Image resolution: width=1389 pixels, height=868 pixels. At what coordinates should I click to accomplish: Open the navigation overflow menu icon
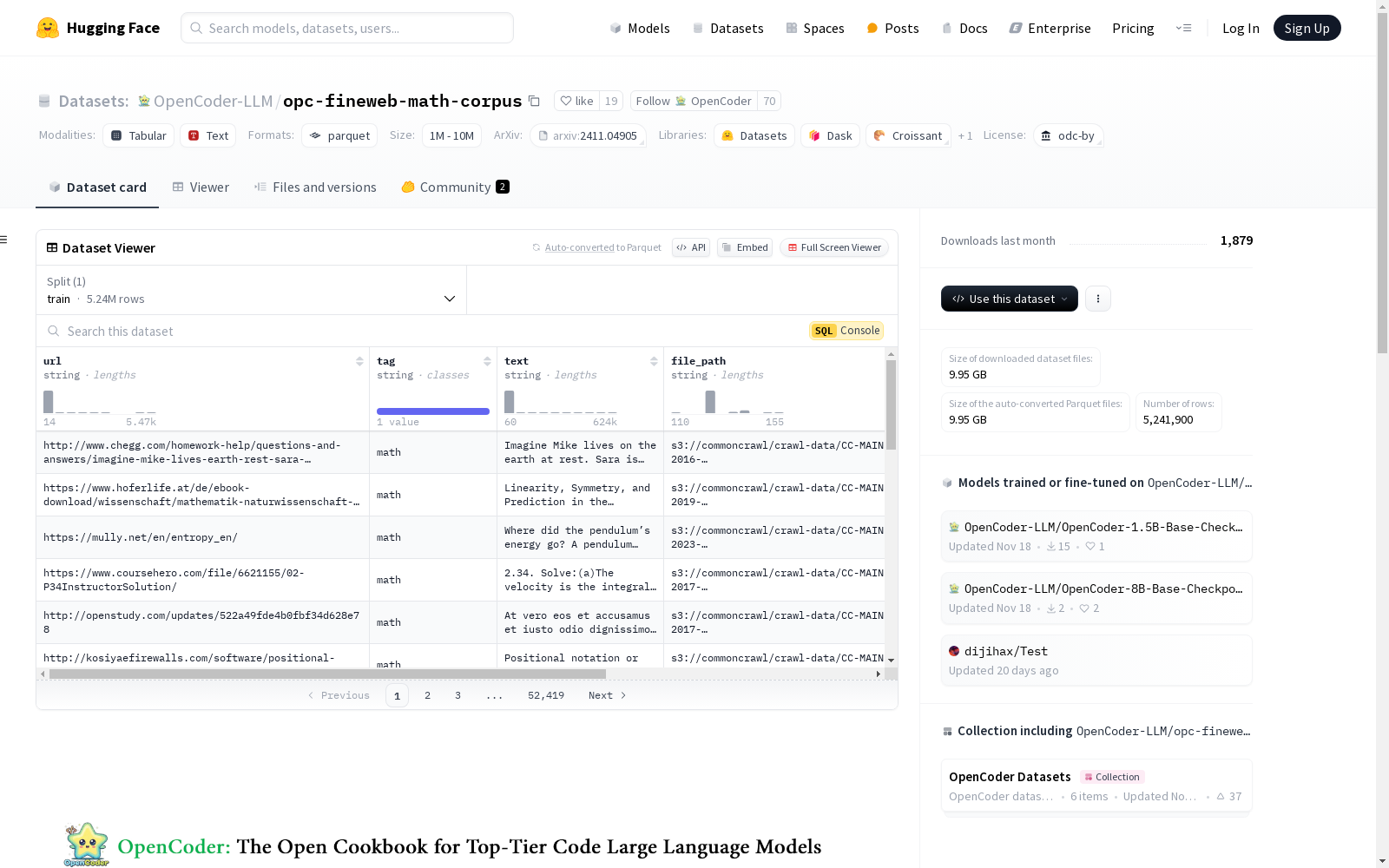point(1183,28)
